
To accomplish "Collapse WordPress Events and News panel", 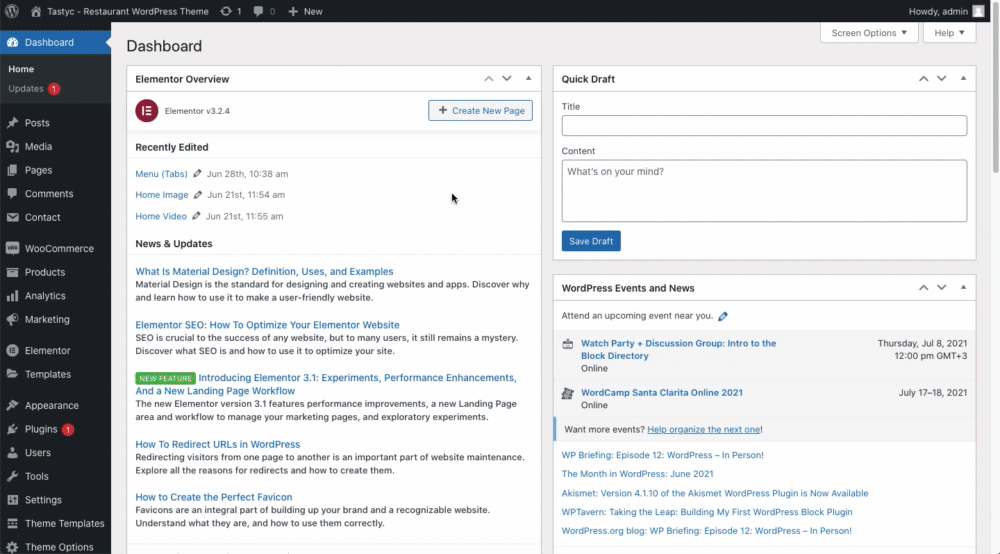I will point(963,288).
